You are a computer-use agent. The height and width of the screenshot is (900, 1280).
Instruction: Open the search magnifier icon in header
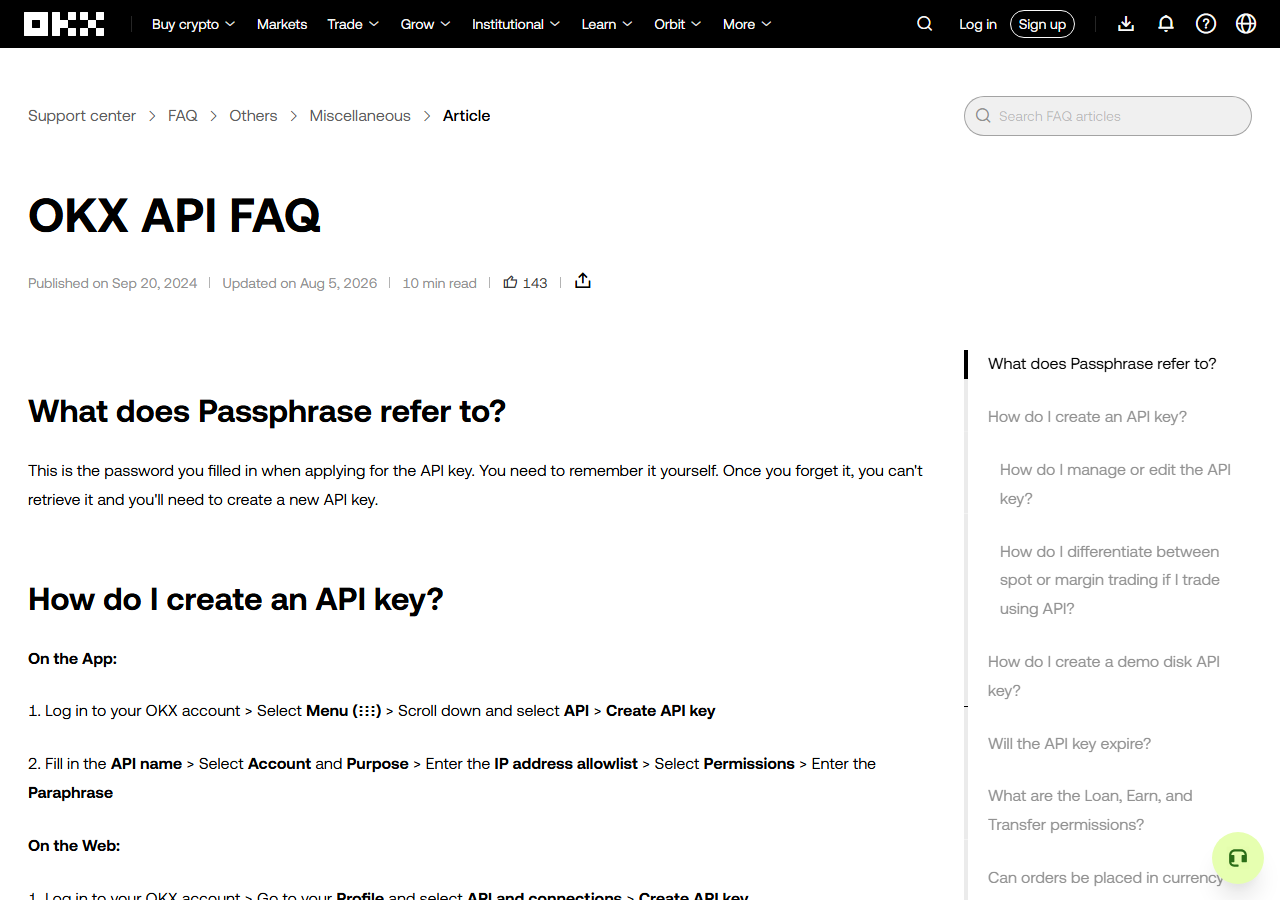925,24
